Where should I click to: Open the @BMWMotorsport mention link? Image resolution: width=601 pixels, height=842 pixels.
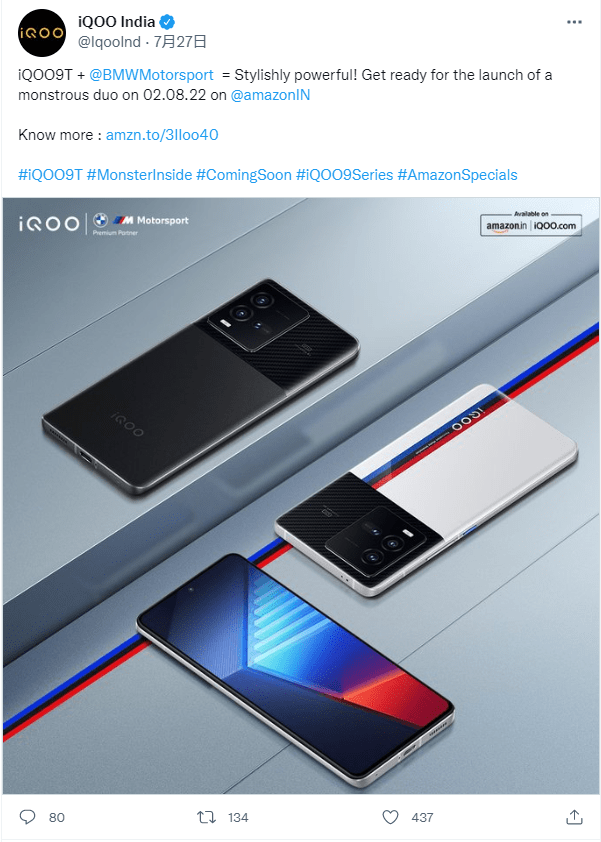pos(151,75)
